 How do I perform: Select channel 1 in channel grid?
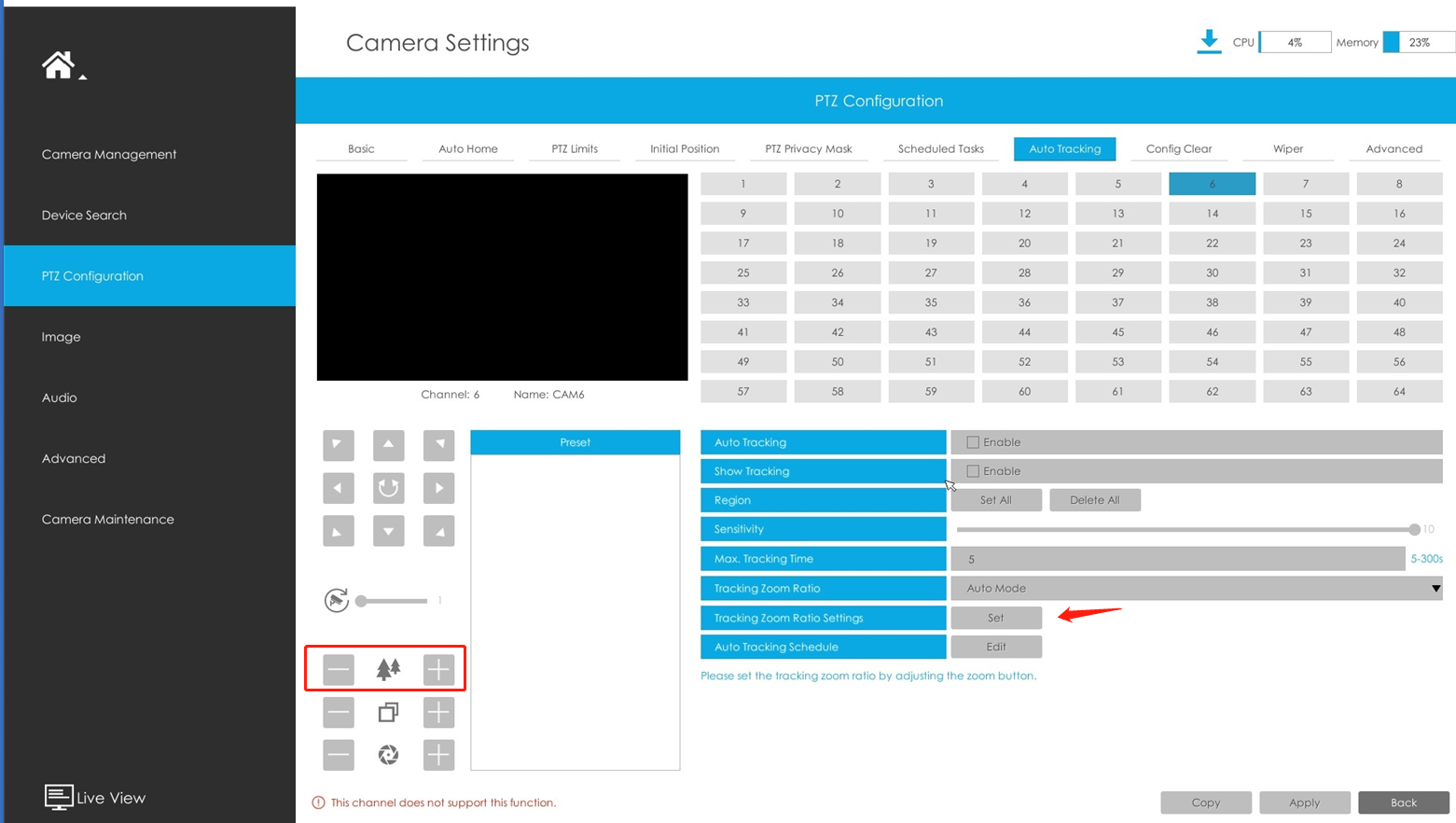(743, 184)
